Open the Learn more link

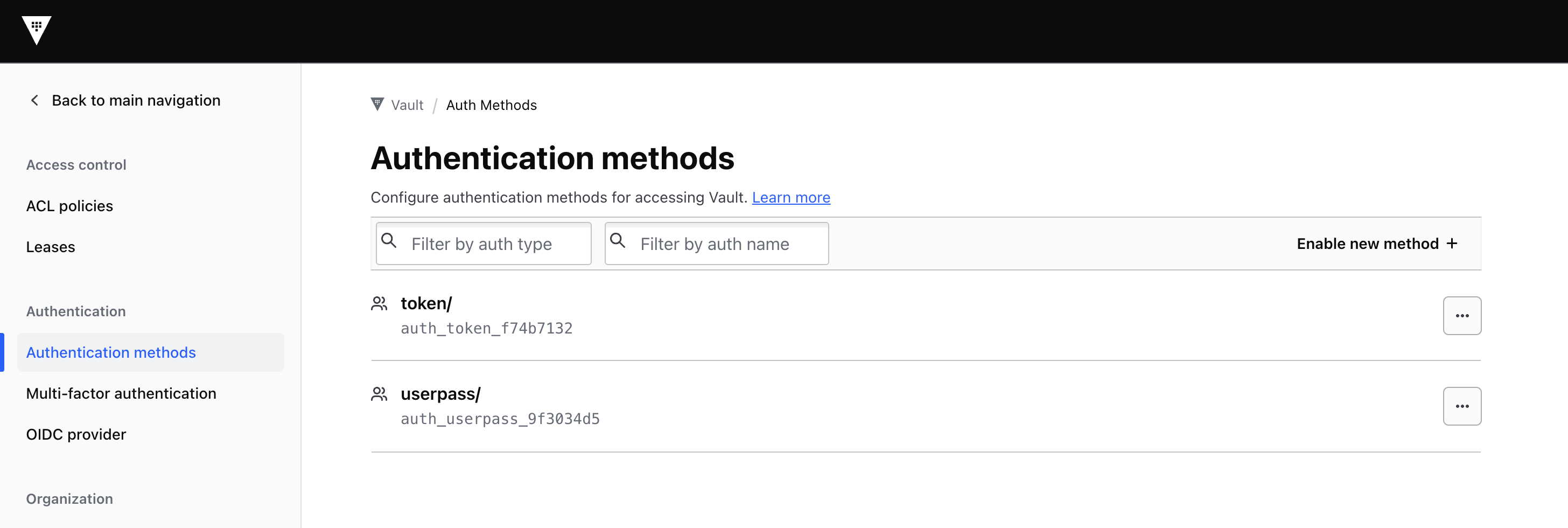tap(790, 197)
